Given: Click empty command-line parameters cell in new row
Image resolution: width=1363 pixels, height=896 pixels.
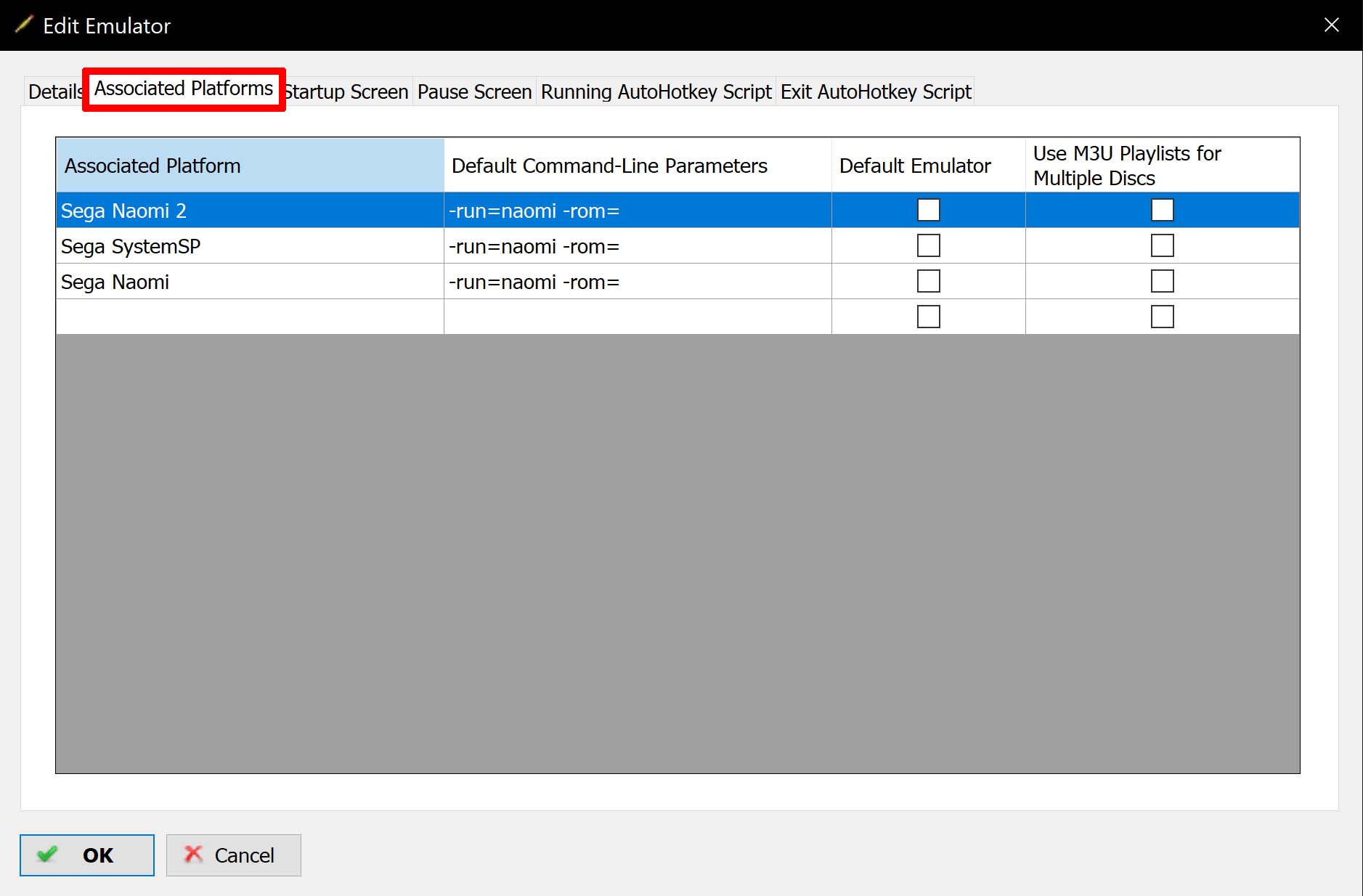Looking at the screenshot, I should click(638, 317).
